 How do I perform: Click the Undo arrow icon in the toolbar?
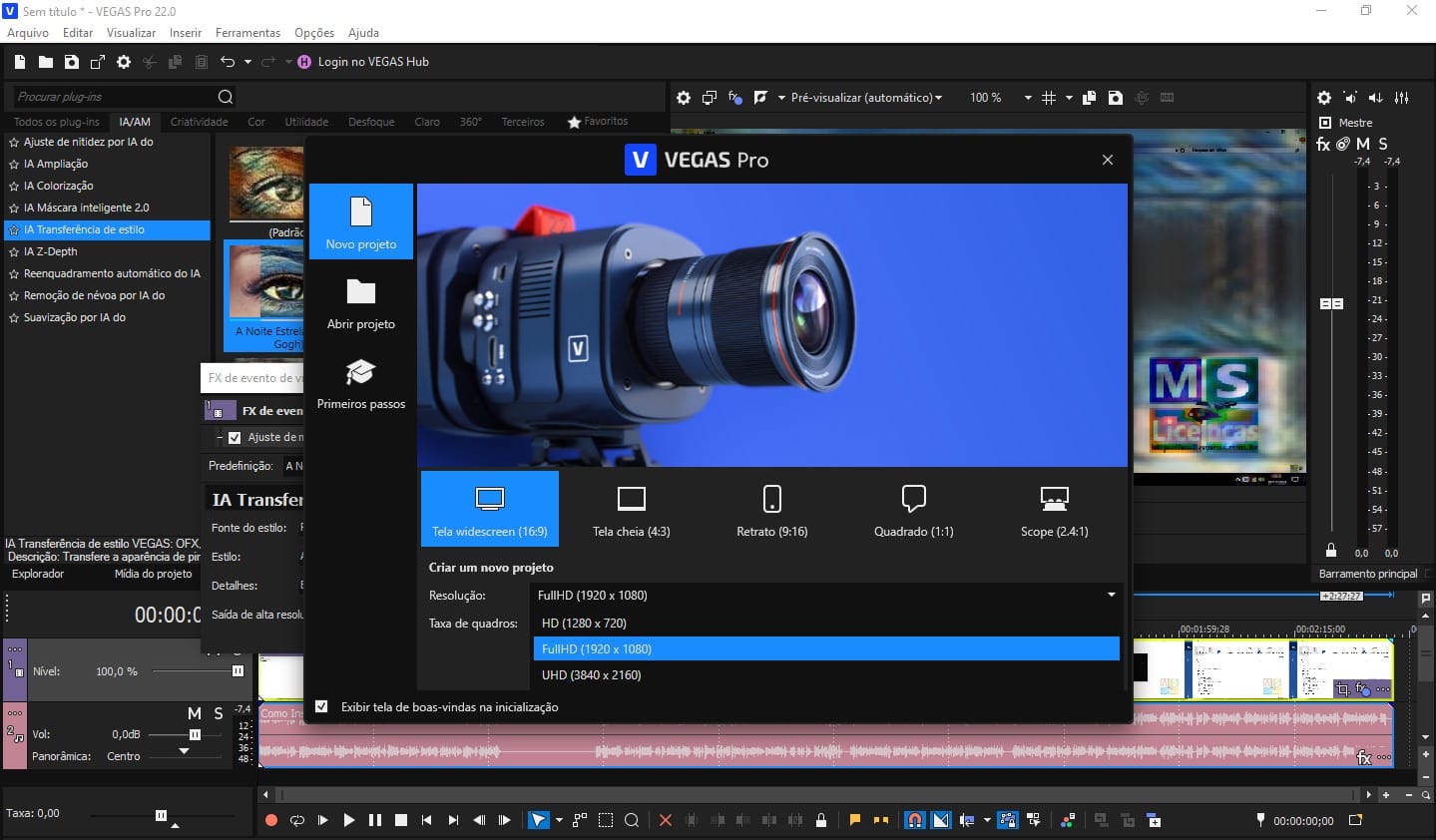tap(228, 61)
